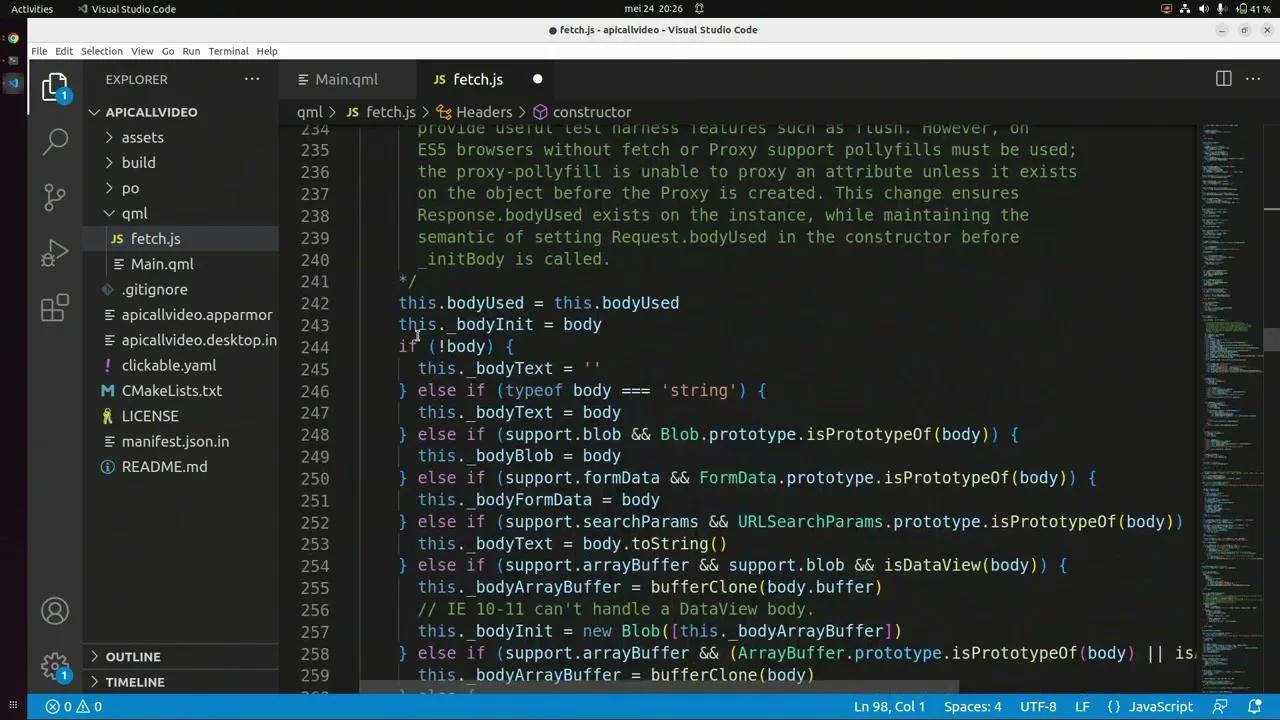The image size is (1280, 720).
Task: Switch to the Main.qml tab
Action: (346, 79)
